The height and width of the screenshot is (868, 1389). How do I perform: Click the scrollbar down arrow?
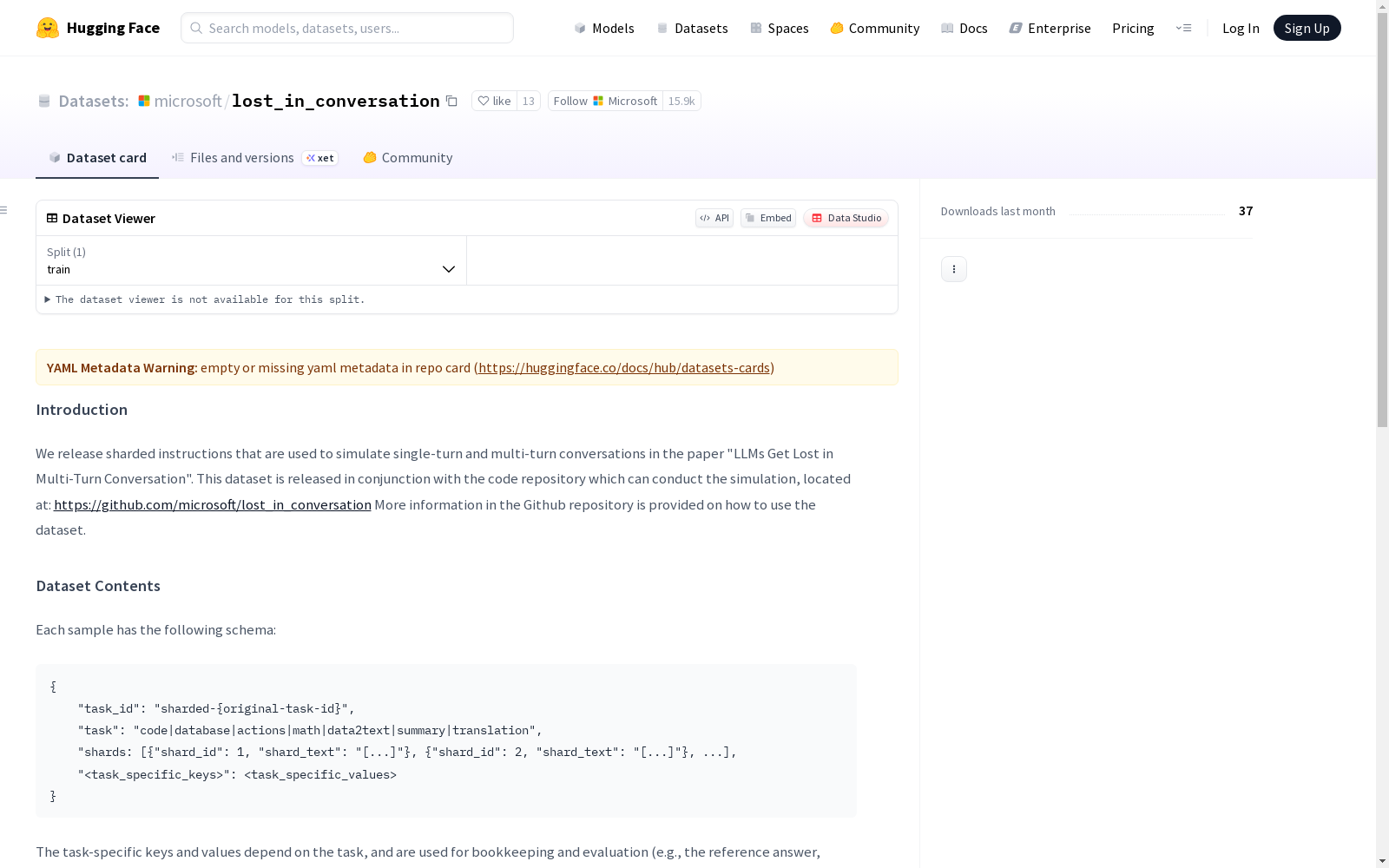1382,861
